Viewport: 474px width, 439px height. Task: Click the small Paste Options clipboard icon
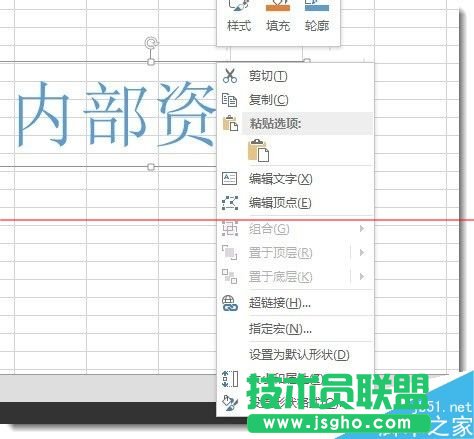pos(230,123)
